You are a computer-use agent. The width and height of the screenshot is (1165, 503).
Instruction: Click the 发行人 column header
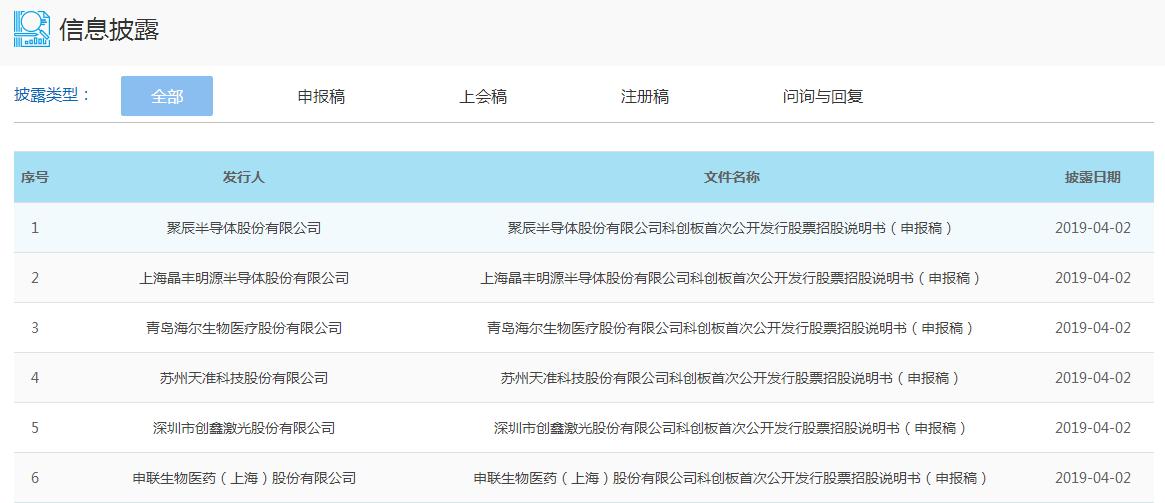coord(244,177)
